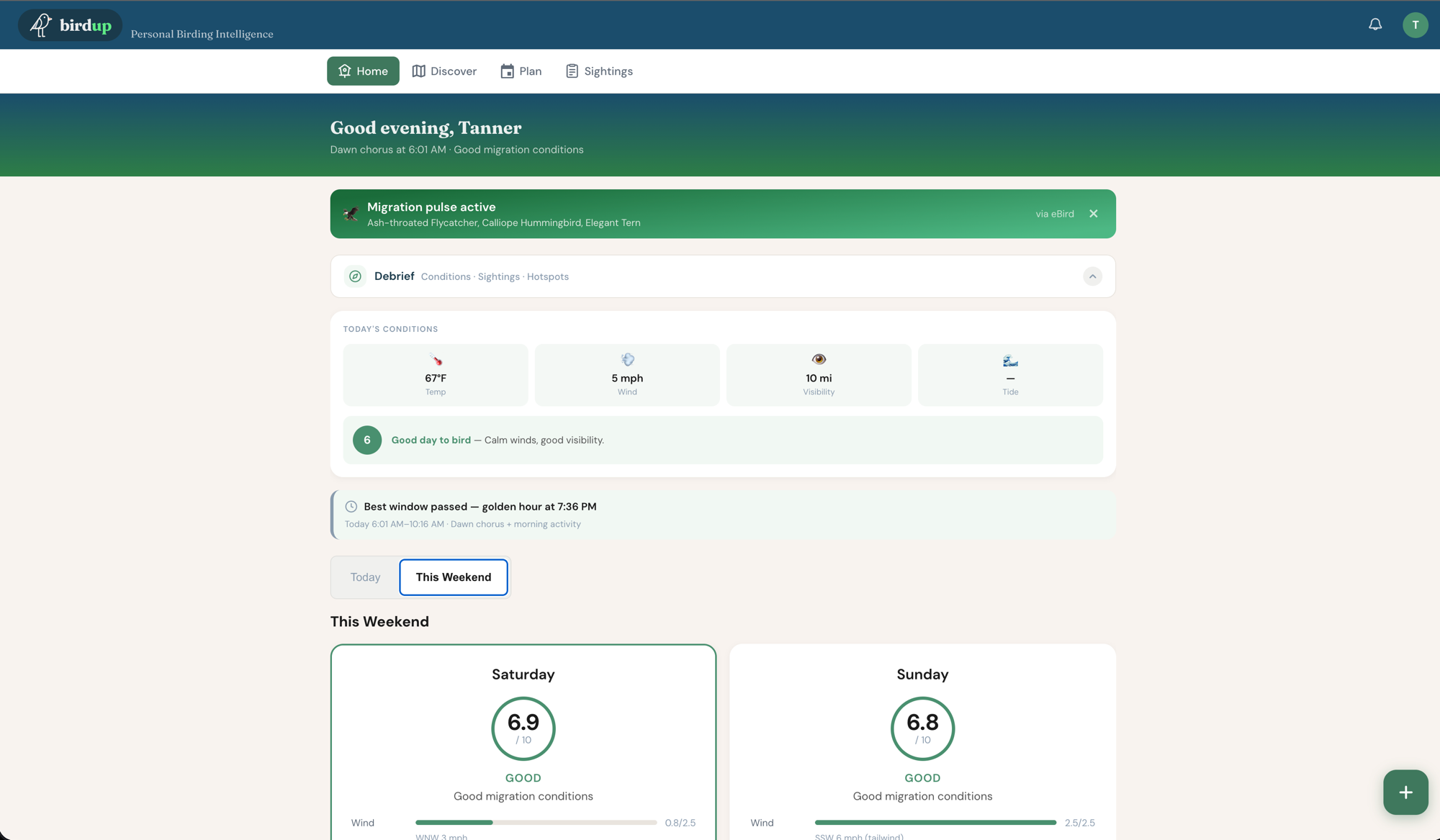Select the Home tab
This screenshot has width=1440, height=840.
(362, 71)
